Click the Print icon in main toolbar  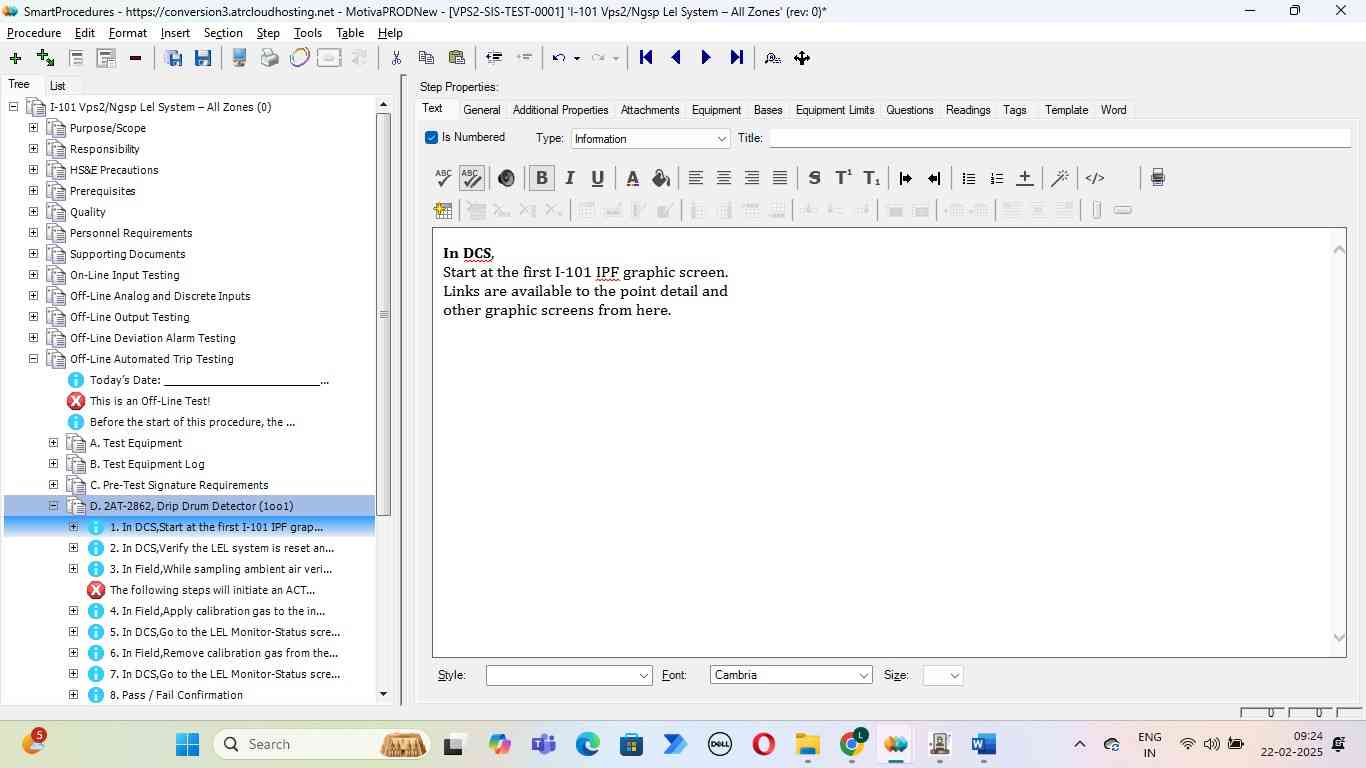point(269,58)
